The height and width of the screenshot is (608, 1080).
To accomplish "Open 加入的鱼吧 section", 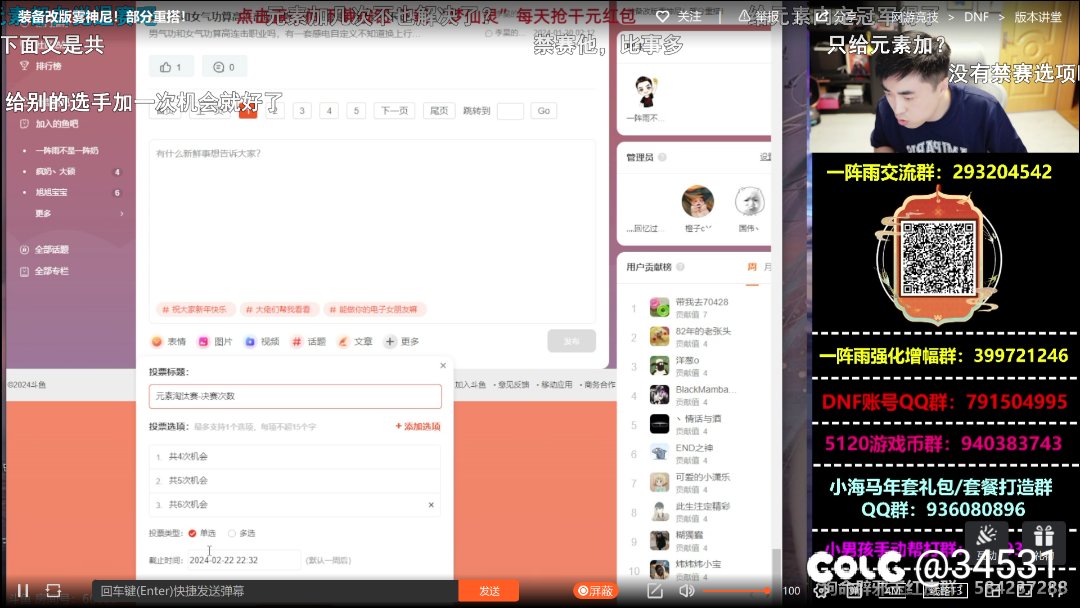I will click(56, 124).
